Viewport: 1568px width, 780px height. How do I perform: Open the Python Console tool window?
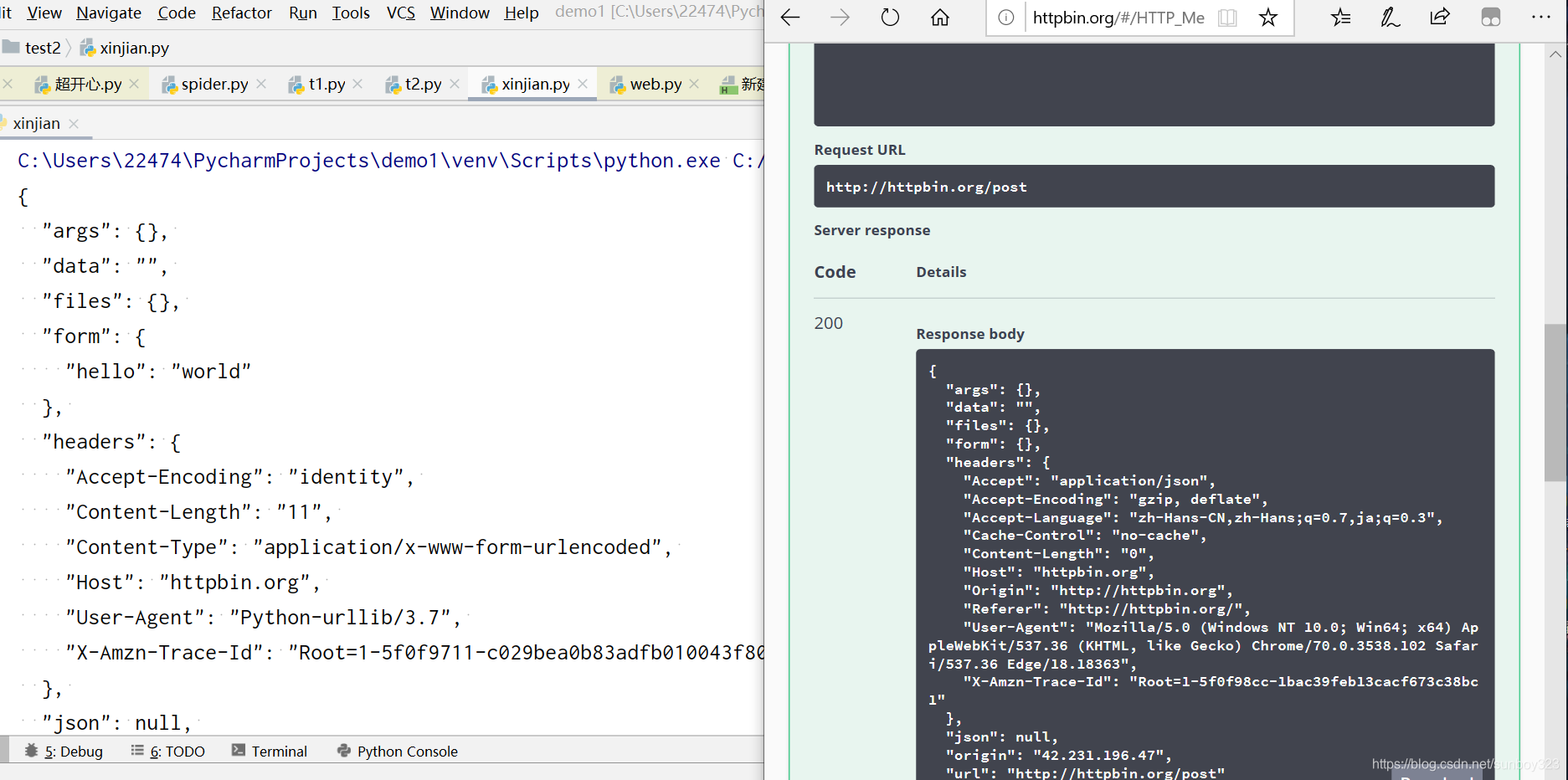point(398,751)
